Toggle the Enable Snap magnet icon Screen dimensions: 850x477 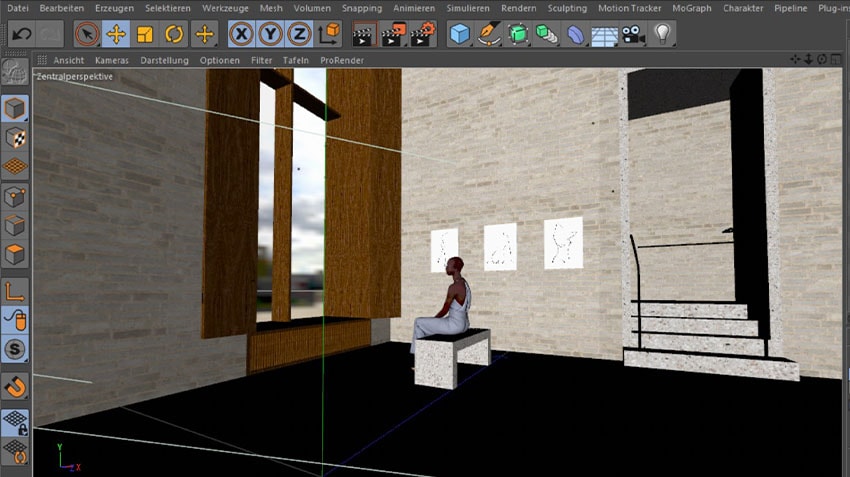15,387
